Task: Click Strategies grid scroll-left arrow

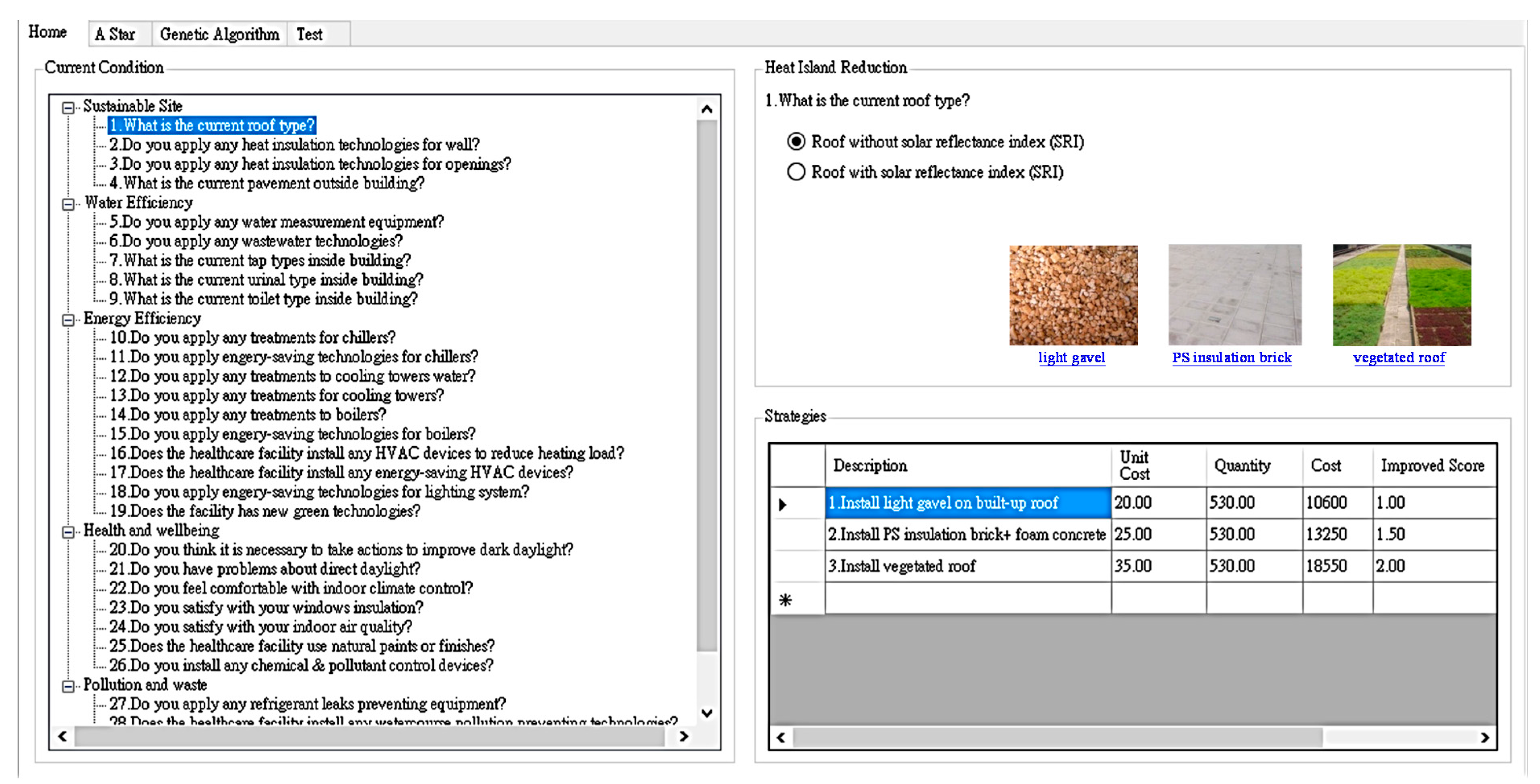Action: click(781, 737)
